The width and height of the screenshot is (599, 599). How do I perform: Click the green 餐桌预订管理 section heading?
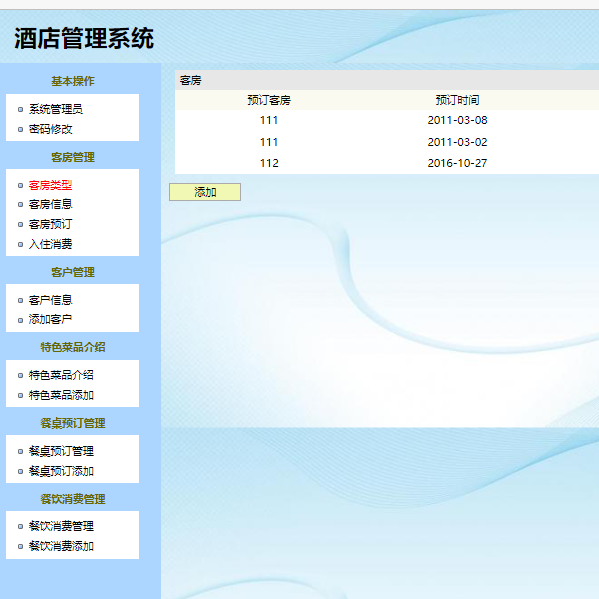pos(73,423)
